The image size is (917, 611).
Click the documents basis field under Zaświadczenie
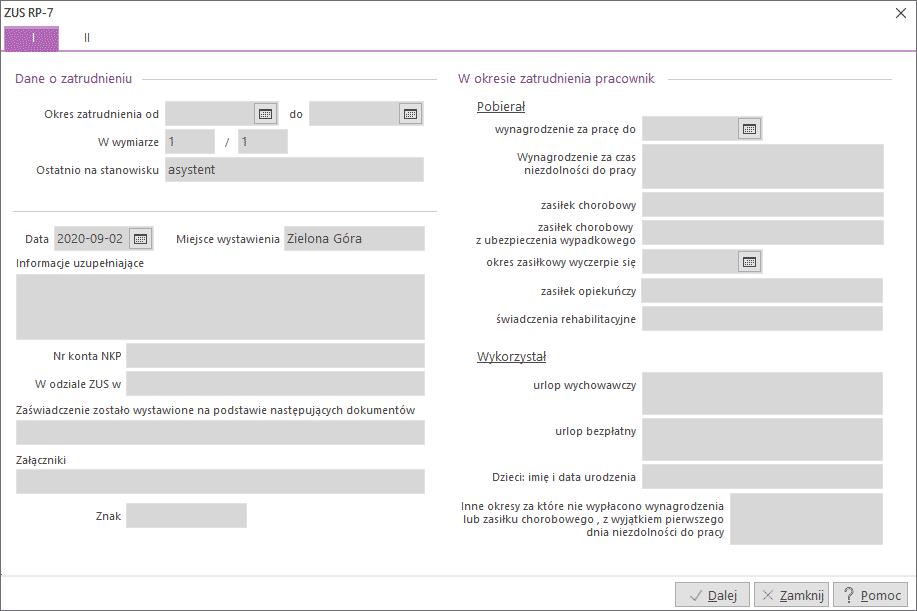[x=220, y=433]
